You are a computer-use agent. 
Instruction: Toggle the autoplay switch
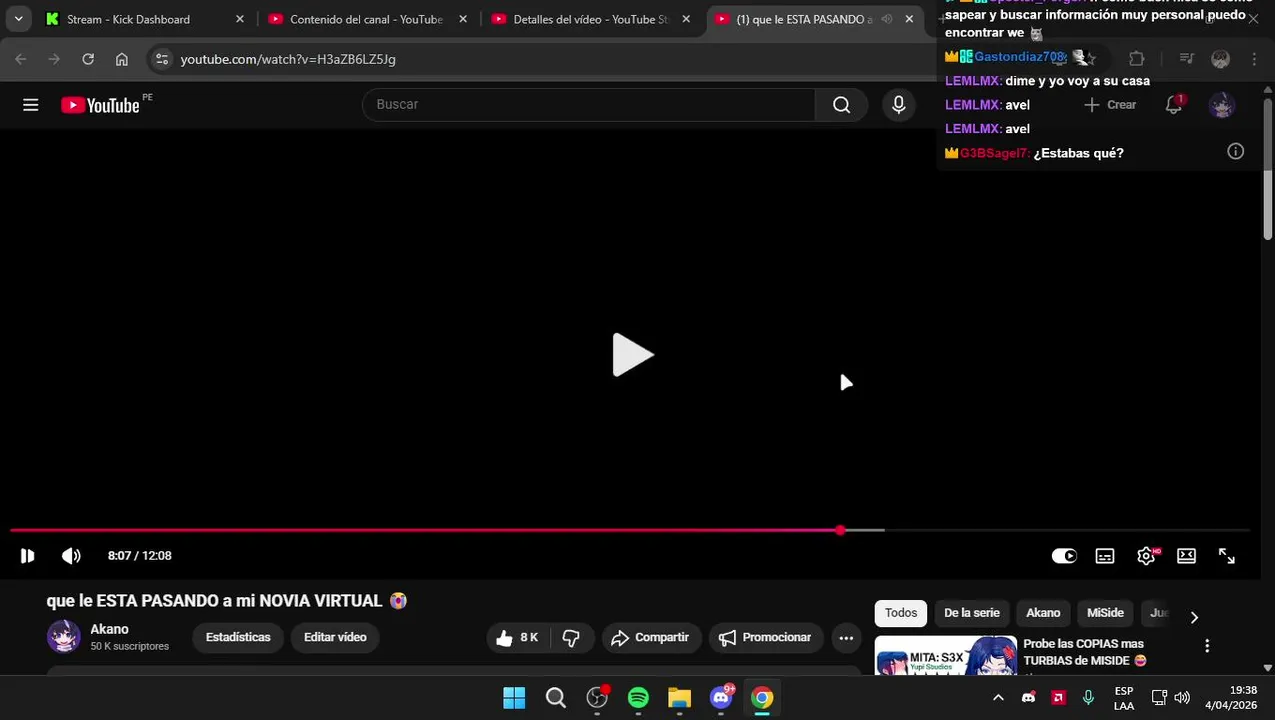coord(1064,556)
